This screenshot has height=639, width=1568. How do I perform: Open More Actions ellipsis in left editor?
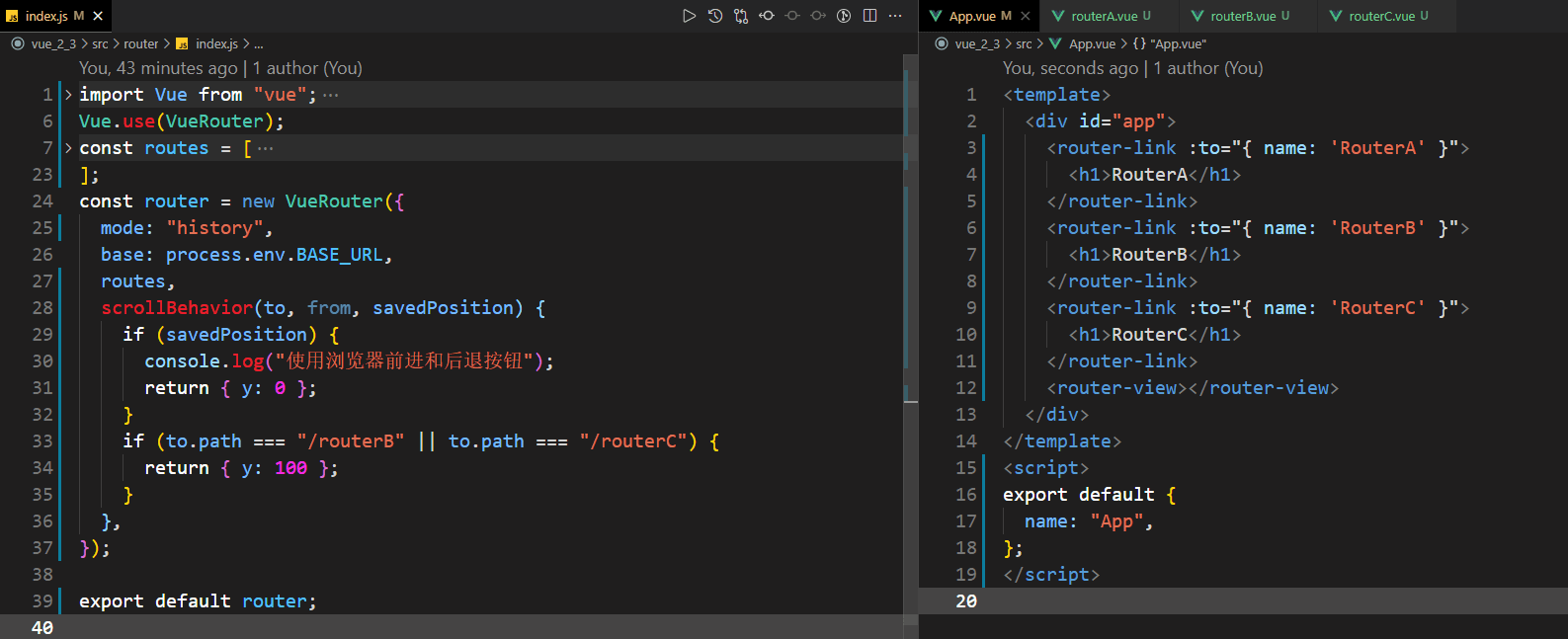click(895, 16)
